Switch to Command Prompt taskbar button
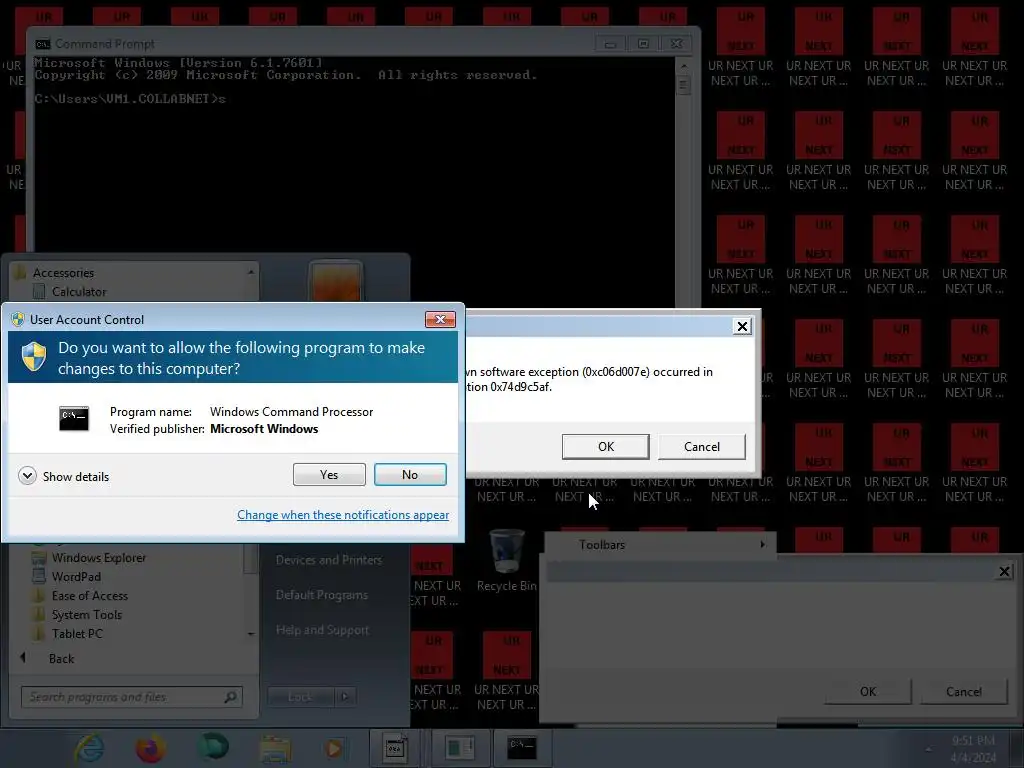Image resolution: width=1024 pixels, height=768 pixels. (522, 748)
